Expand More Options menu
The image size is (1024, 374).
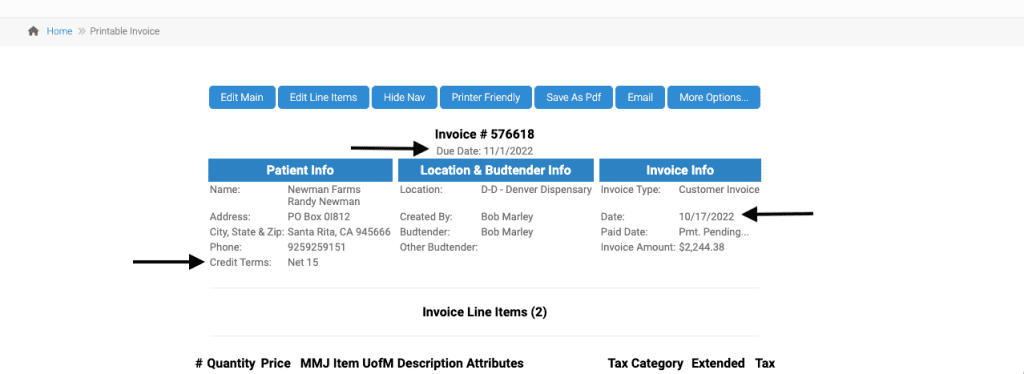pos(714,97)
